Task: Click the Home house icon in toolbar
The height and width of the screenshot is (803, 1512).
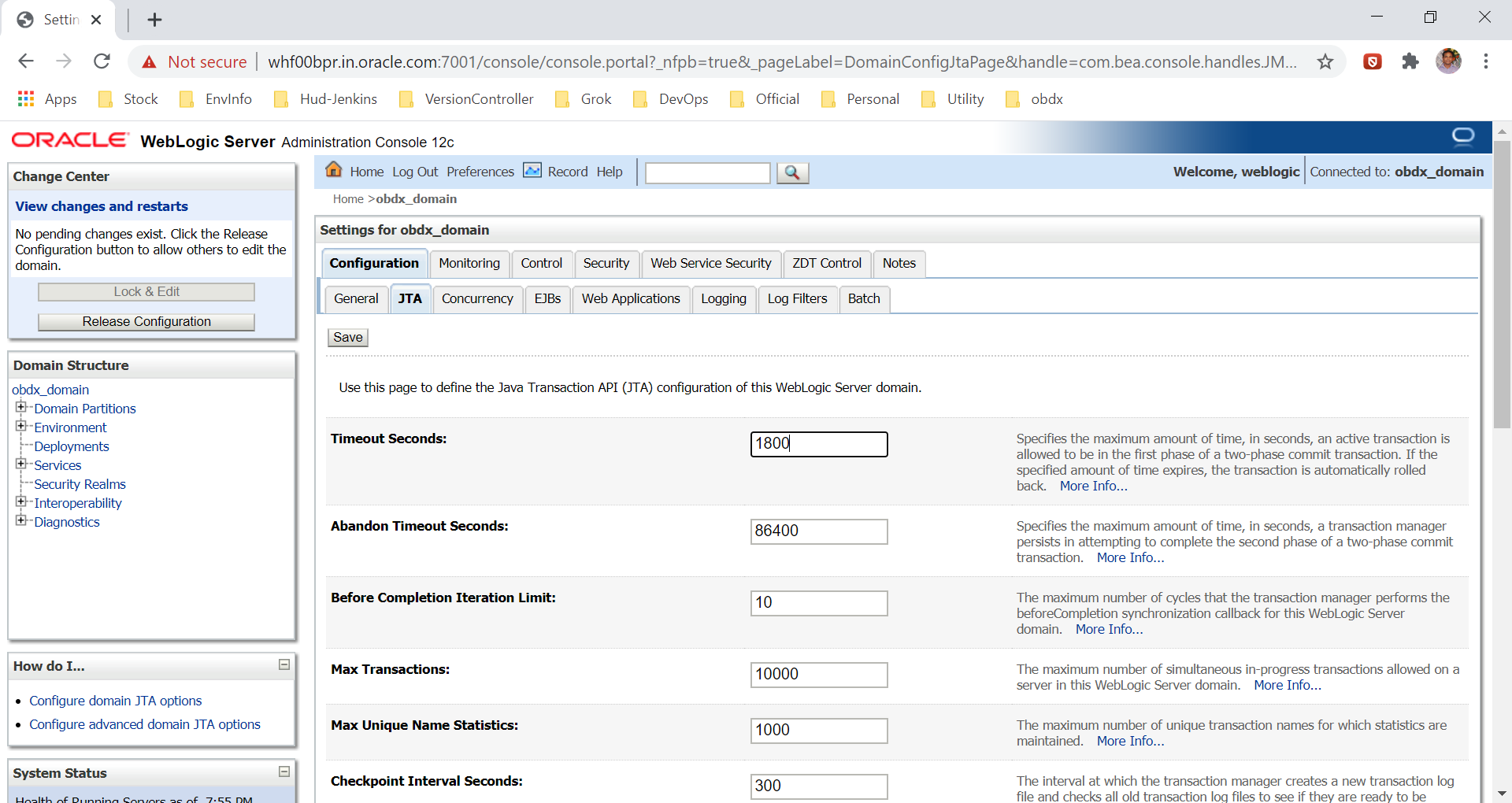Action: click(x=334, y=169)
